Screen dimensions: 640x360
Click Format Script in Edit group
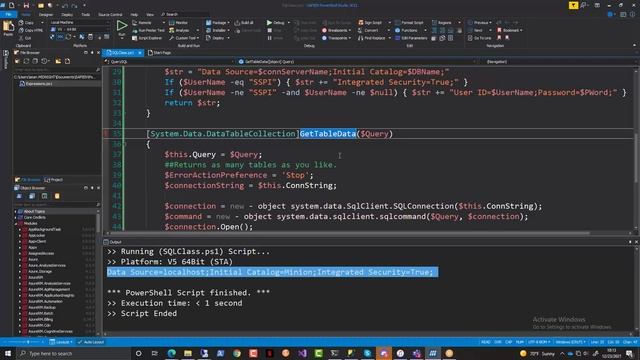pos(409,22)
